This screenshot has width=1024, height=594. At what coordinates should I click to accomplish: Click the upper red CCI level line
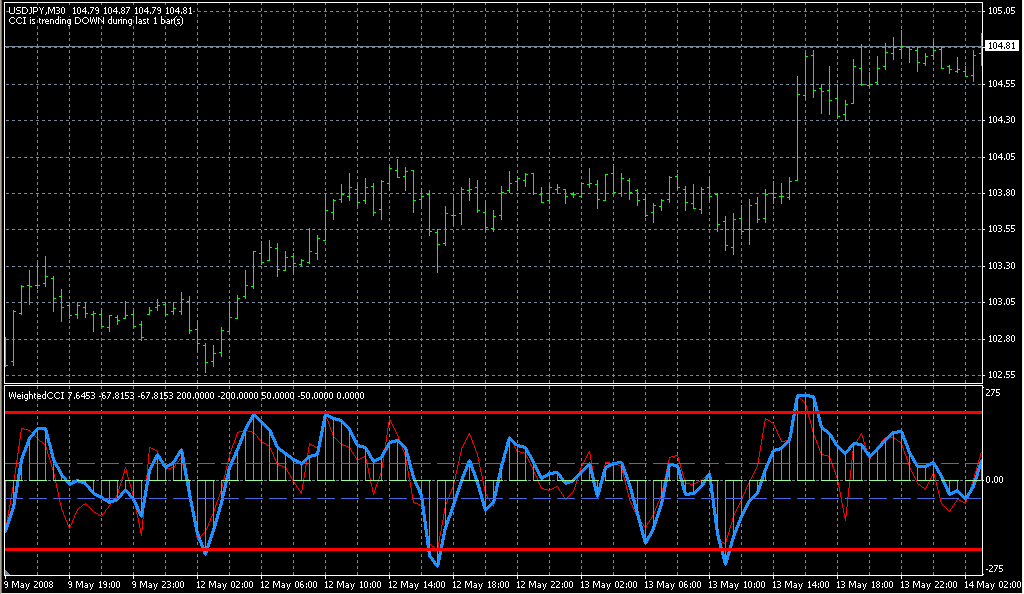coord(500,412)
